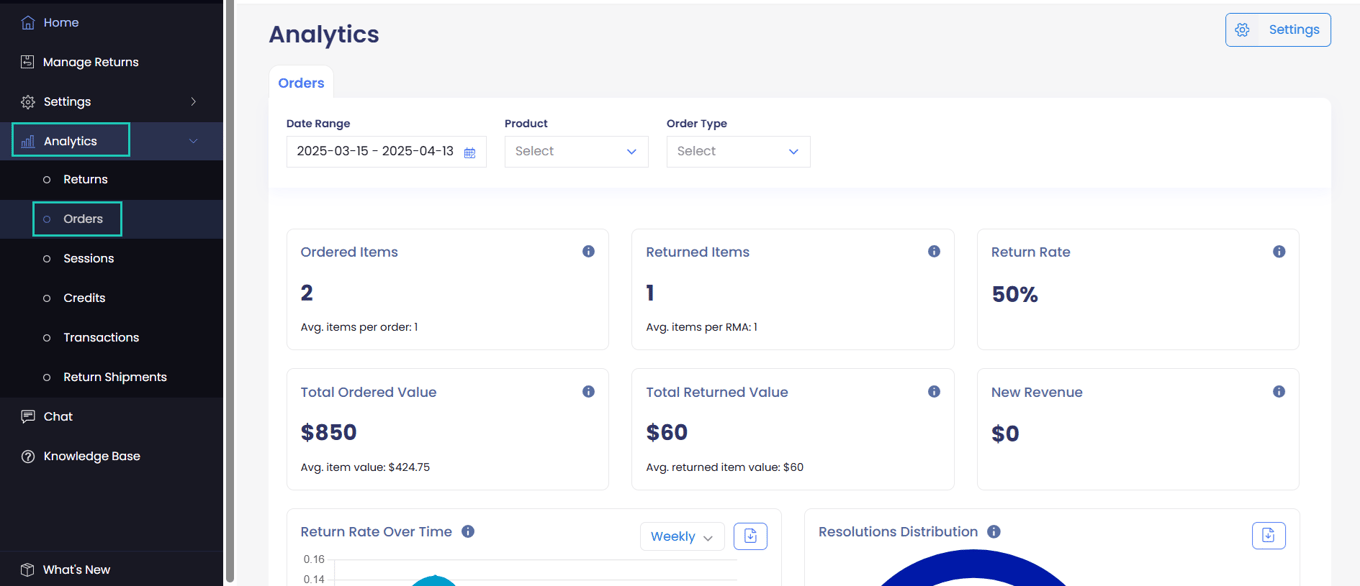The height and width of the screenshot is (586, 1360).
Task: Change the Weekly interval dropdown
Action: [681, 536]
